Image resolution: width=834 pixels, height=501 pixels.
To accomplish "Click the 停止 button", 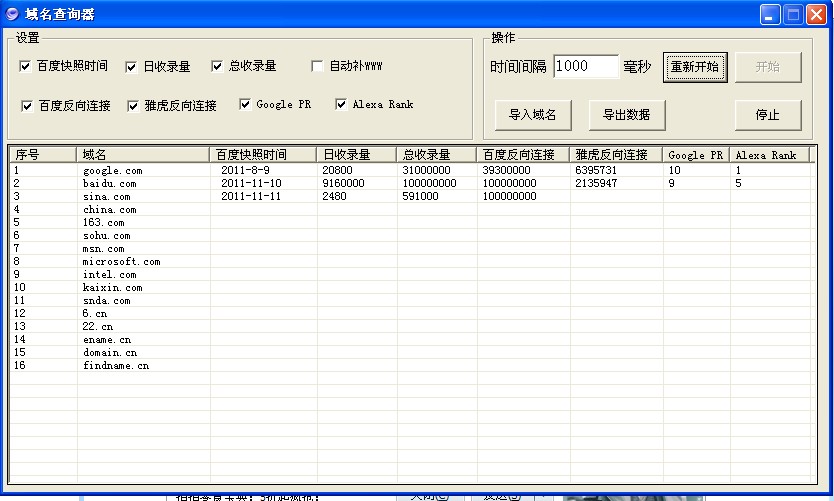I will coord(768,114).
